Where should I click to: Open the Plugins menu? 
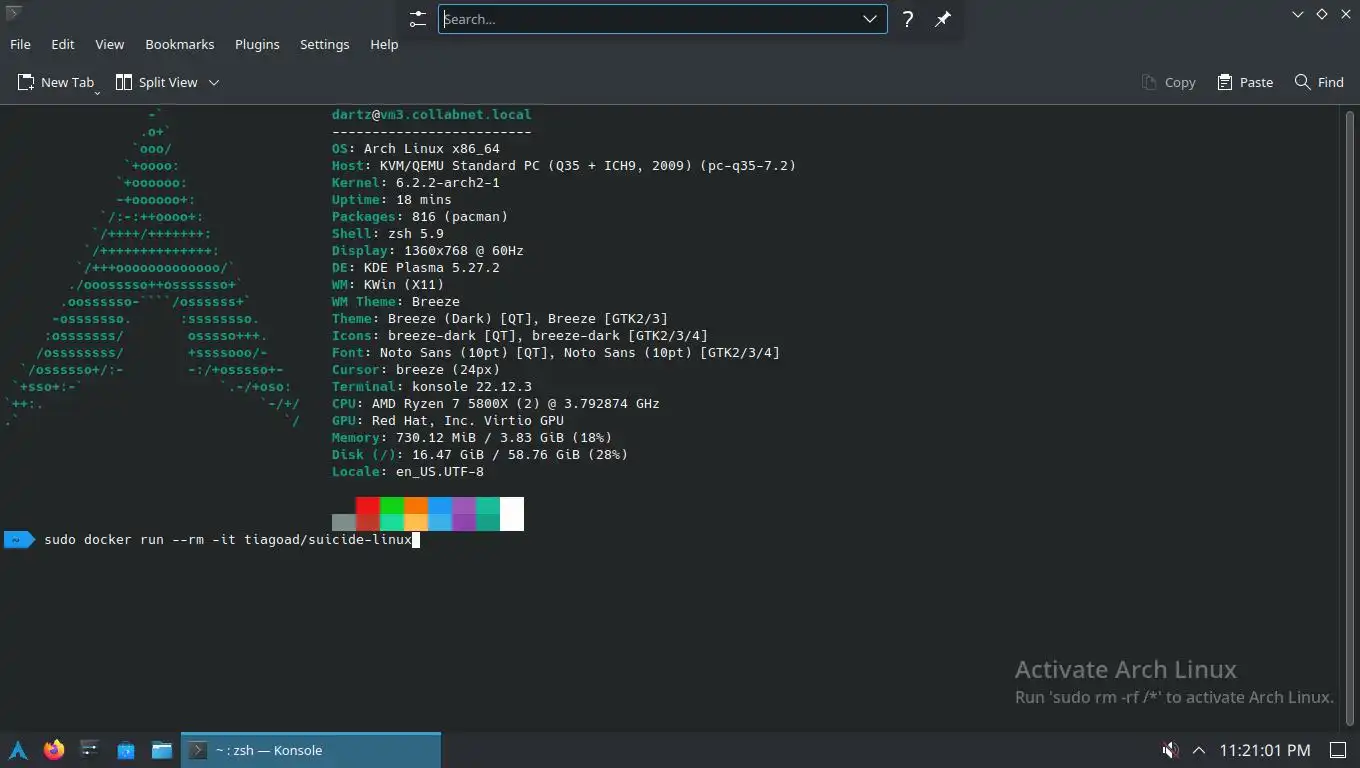(257, 44)
